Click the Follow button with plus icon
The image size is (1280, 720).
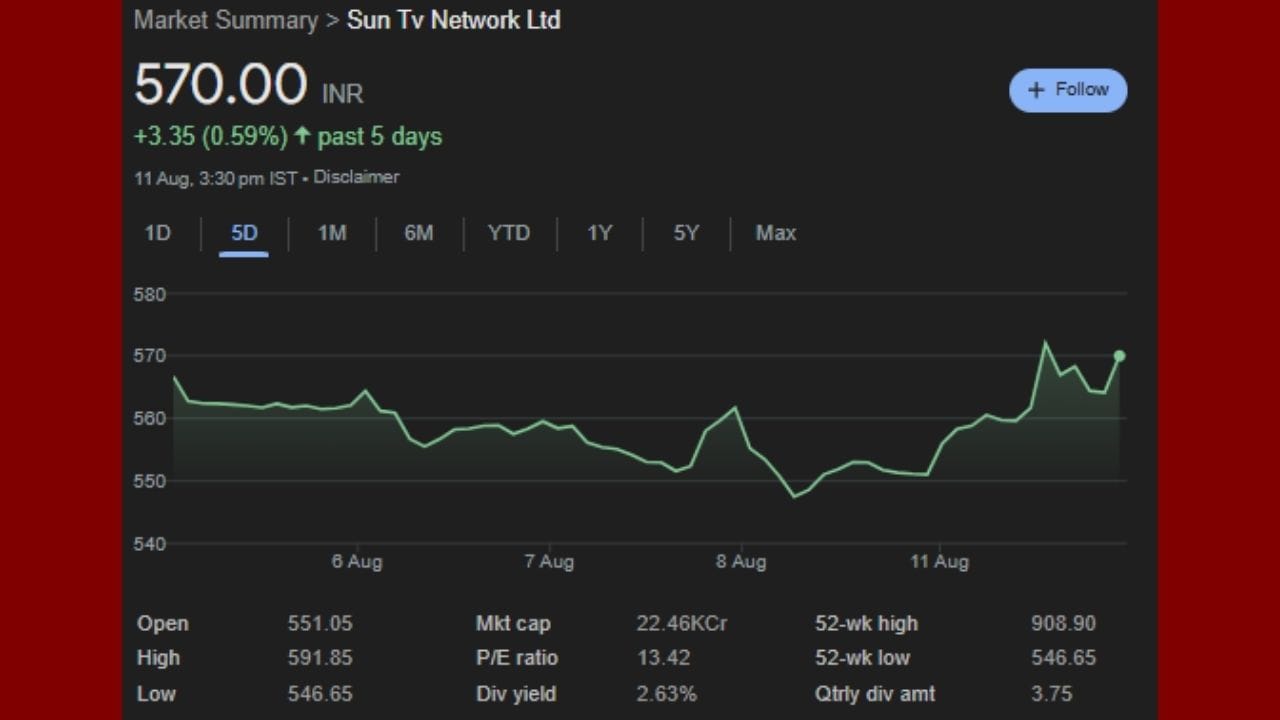click(x=1068, y=90)
